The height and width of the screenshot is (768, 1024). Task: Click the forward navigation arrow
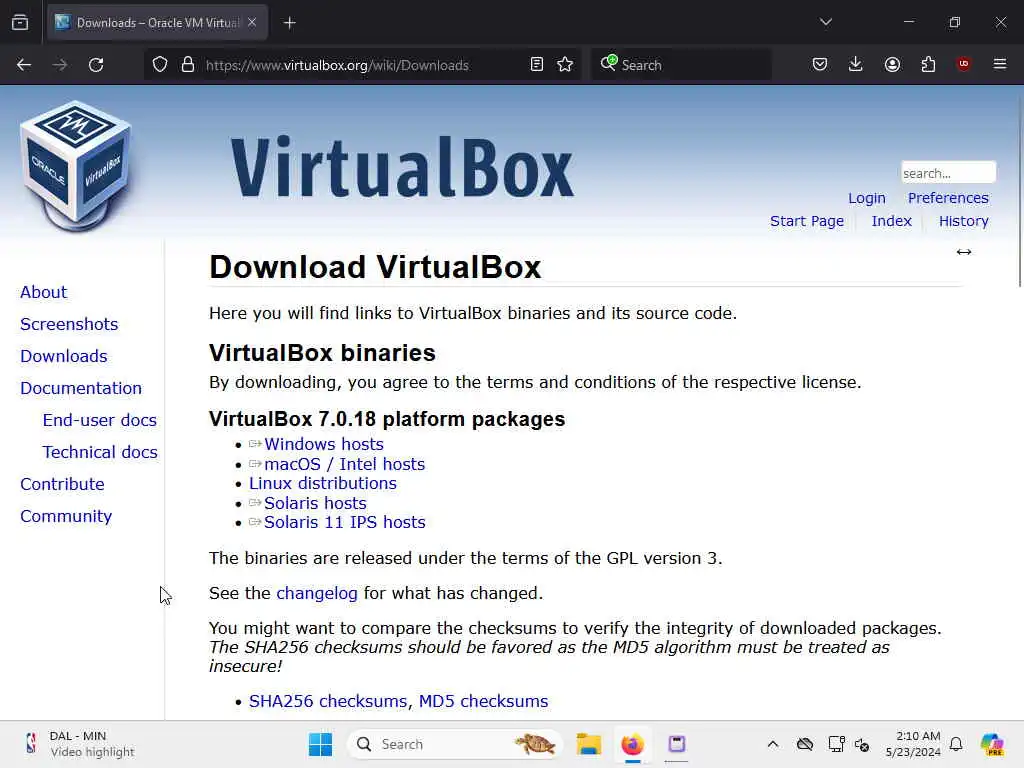click(x=60, y=65)
